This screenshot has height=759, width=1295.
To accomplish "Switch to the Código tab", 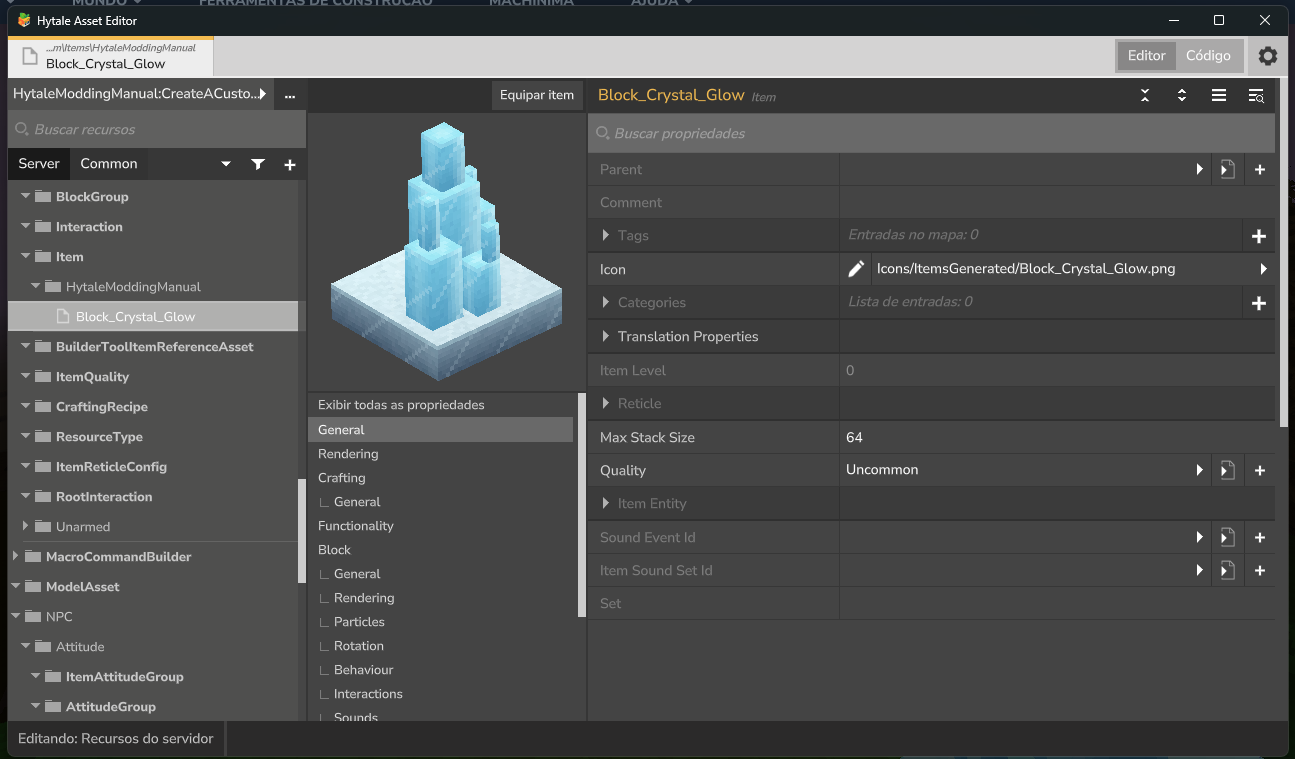I will point(1208,56).
